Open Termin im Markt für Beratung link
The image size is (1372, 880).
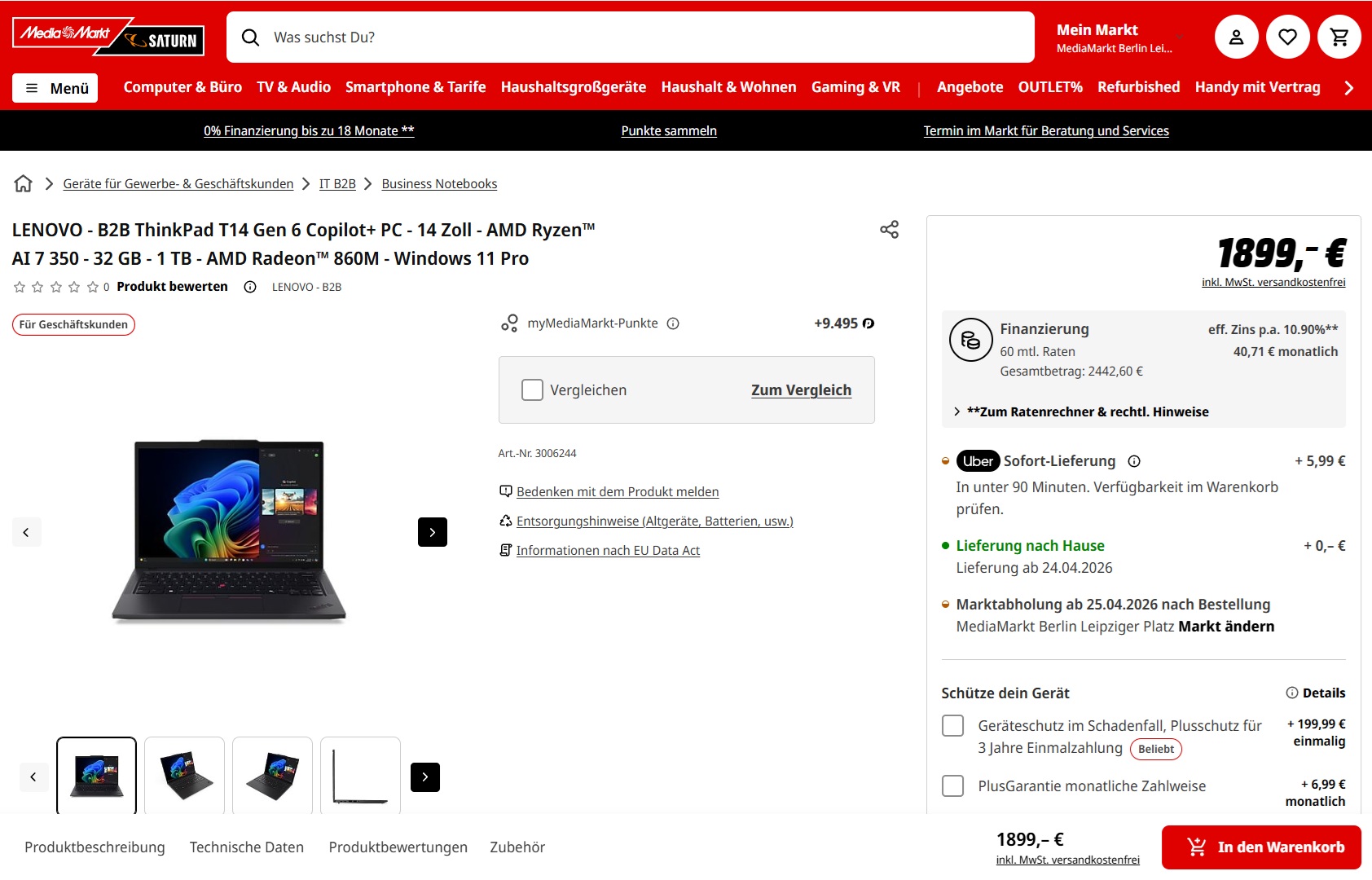1046,130
